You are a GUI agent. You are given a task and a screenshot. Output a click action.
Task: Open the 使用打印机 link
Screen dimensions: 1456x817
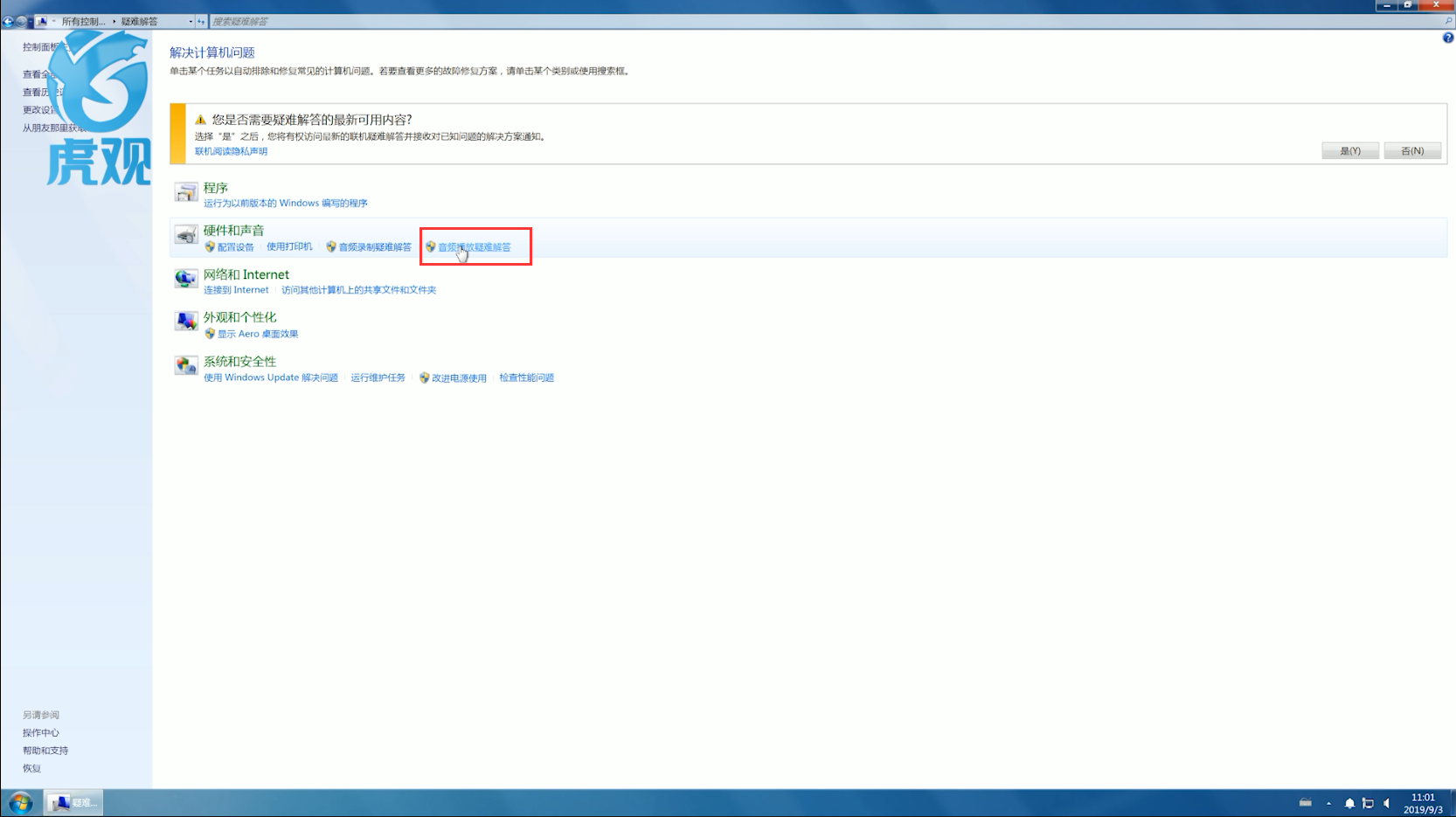click(x=289, y=246)
